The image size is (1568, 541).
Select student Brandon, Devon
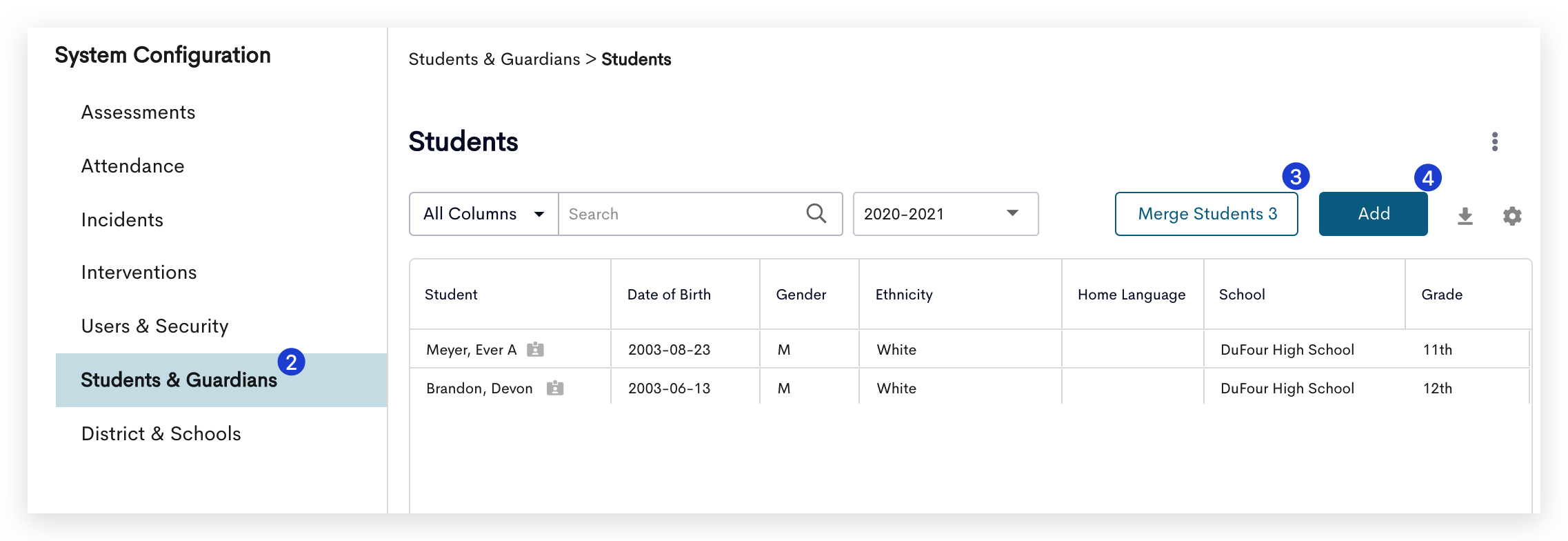click(x=479, y=388)
